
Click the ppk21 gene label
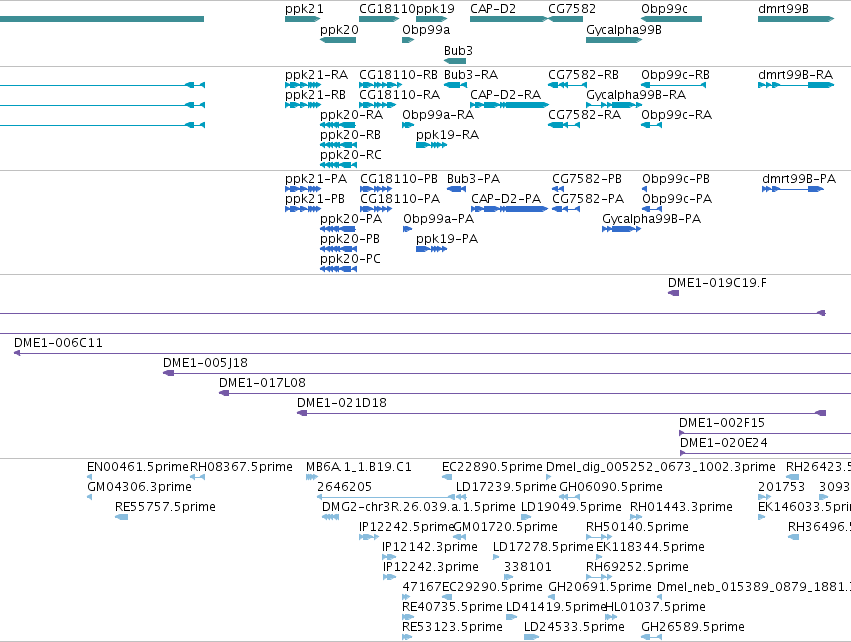[x=304, y=9]
